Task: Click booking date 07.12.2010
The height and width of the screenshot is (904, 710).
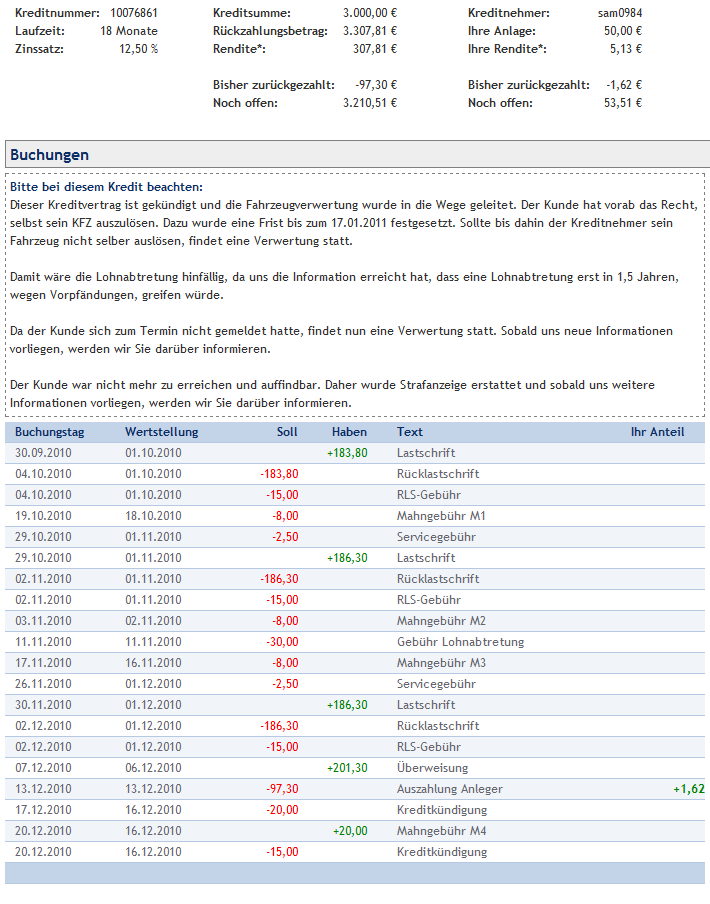Action: [43, 767]
